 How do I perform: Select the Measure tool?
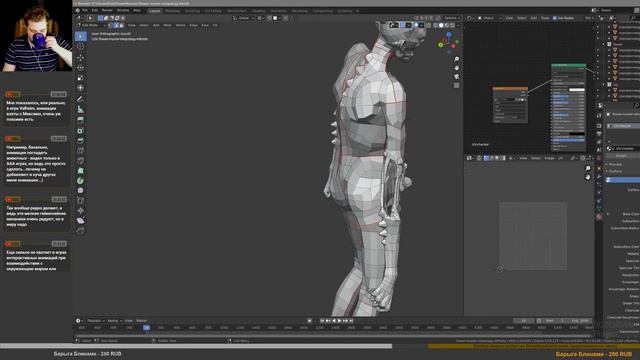coord(81,110)
